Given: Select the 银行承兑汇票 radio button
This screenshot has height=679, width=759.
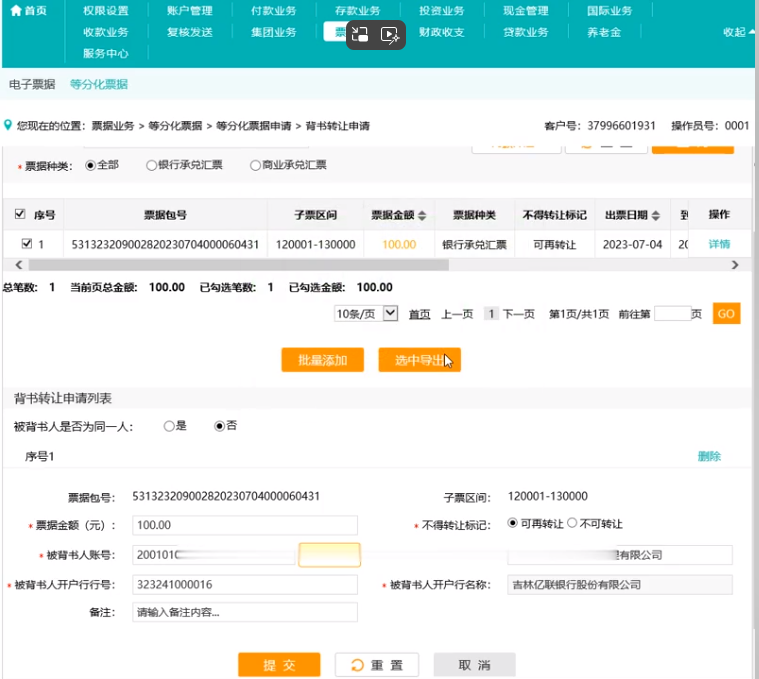Looking at the screenshot, I should click(x=151, y=165).
